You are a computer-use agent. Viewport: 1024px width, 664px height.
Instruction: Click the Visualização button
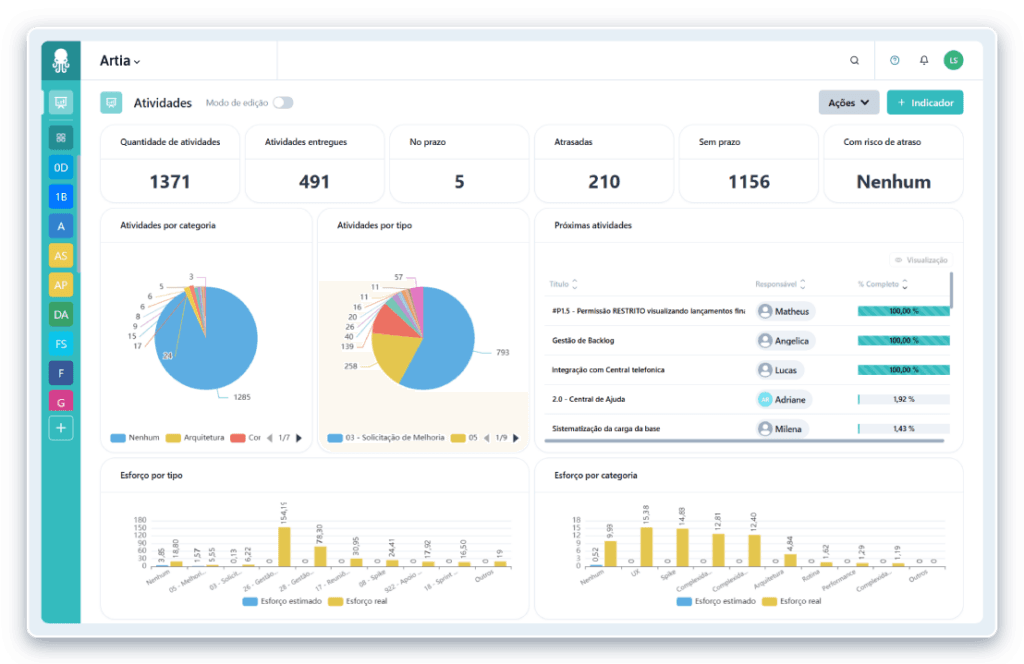point(920,260)
